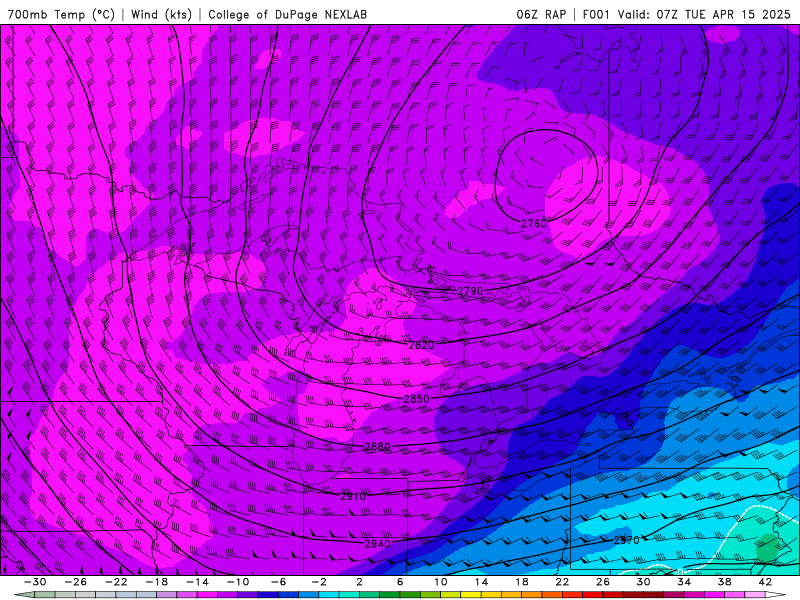This screenshot has height=600, width=800.
Task: Click the '700mb Temp (°C)' title text
Action: (61, 14)
